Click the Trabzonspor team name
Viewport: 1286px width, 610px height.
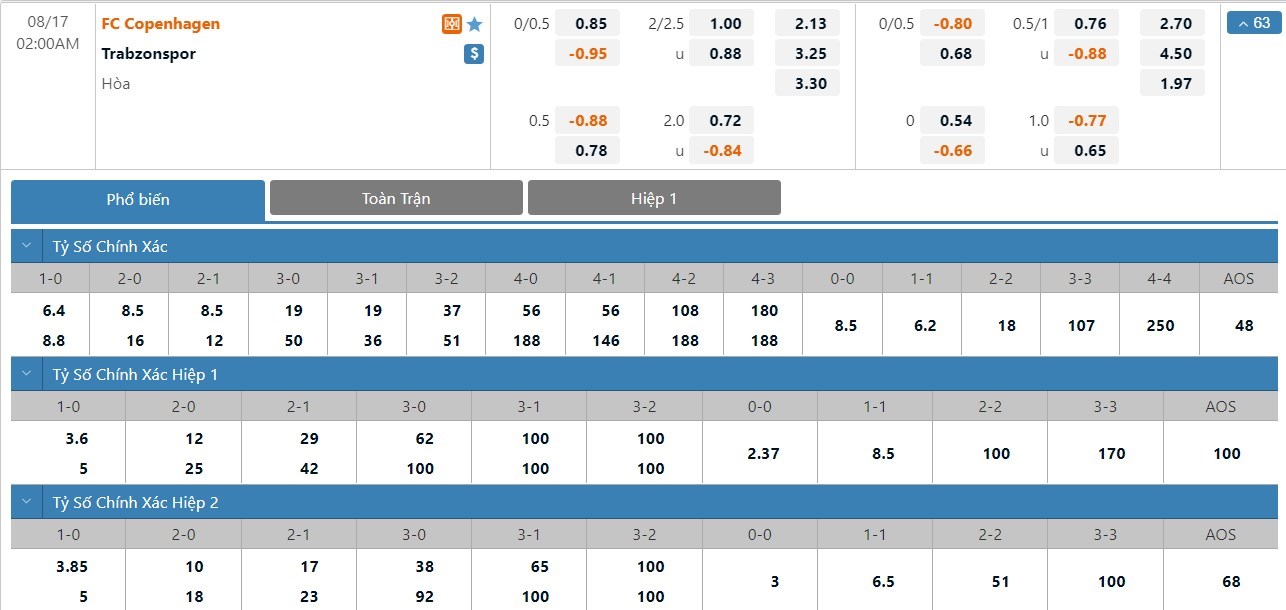tap(148, 54)
